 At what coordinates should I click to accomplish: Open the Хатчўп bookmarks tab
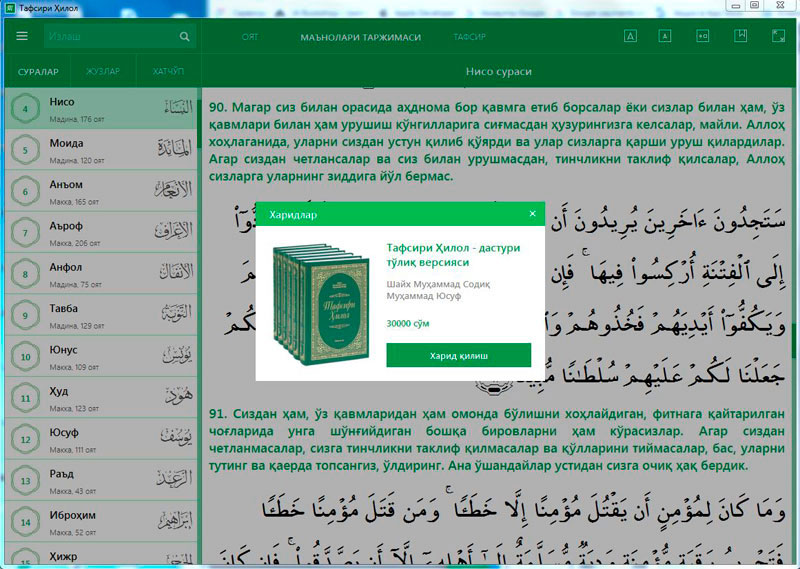(x=167, y=72)
